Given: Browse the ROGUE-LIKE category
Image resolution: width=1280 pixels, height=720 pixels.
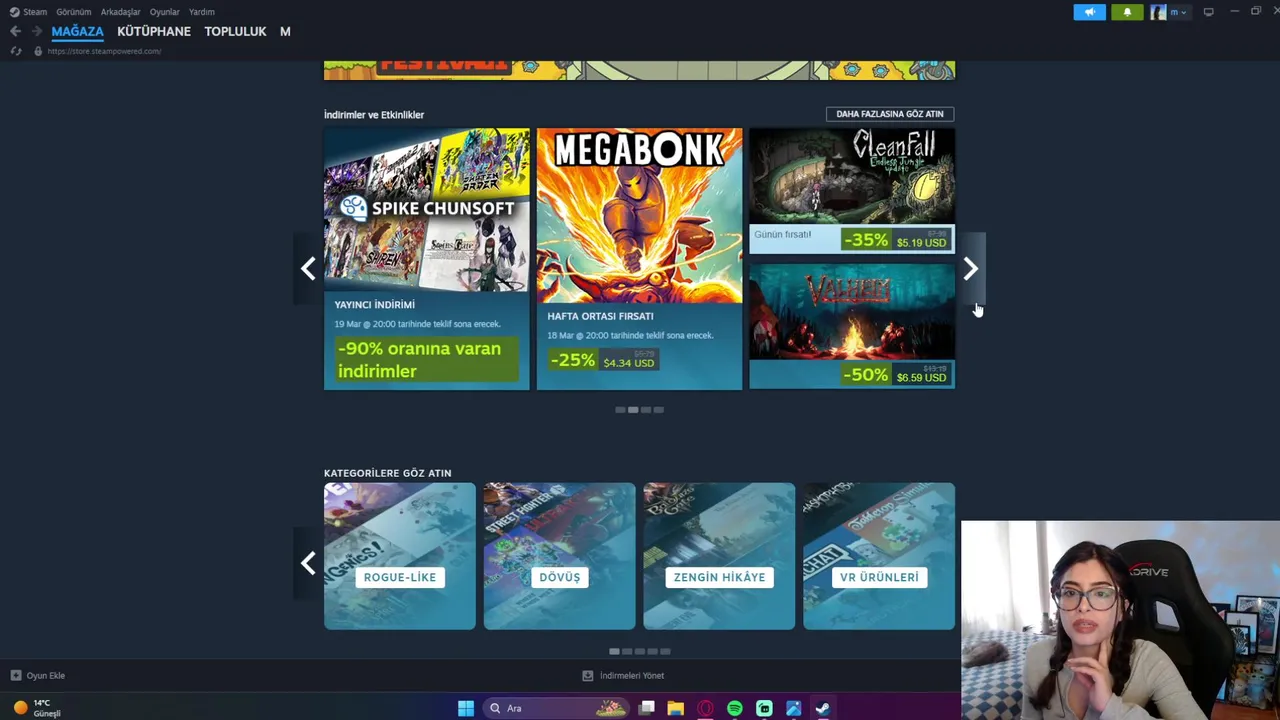Looking at the screenshot, I should (400, 556).
